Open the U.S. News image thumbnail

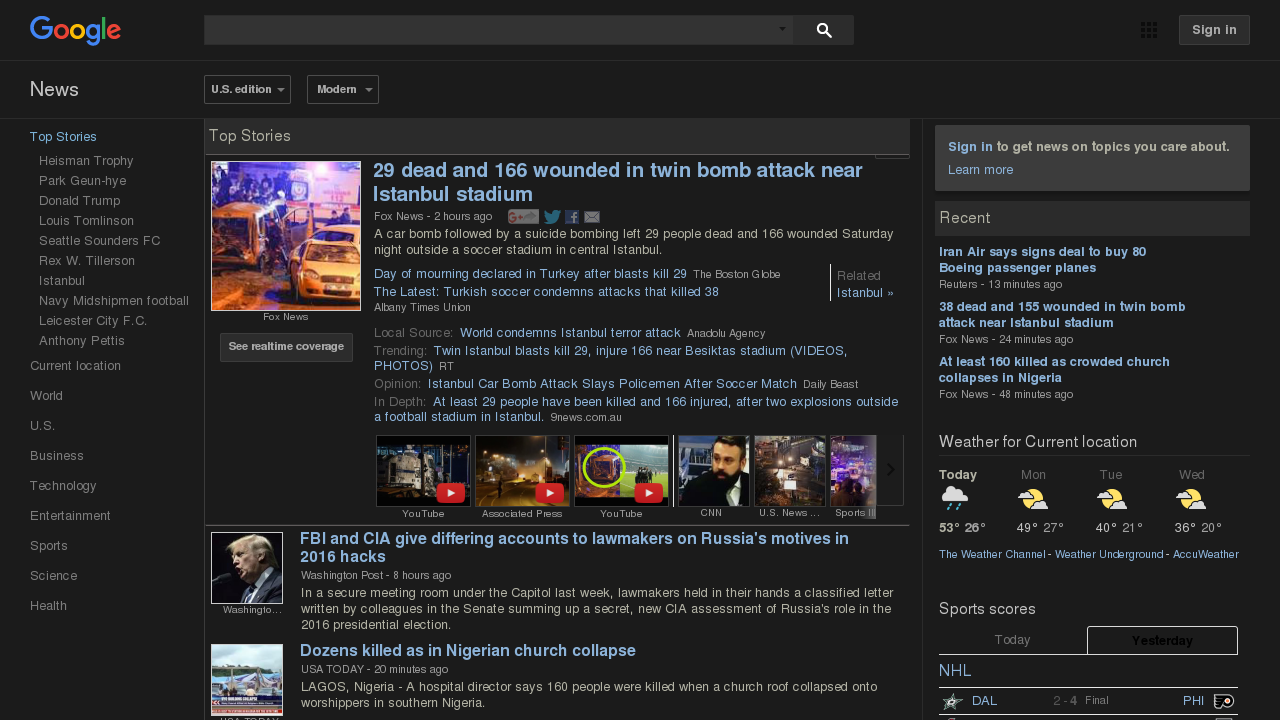pos(789,471)
